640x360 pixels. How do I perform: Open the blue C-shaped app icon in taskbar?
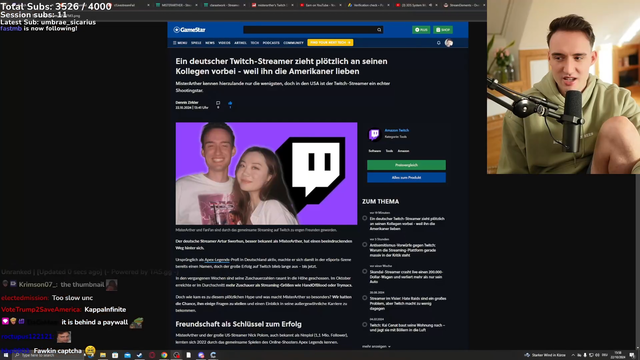pyautogui.click(x=213, y=355)
